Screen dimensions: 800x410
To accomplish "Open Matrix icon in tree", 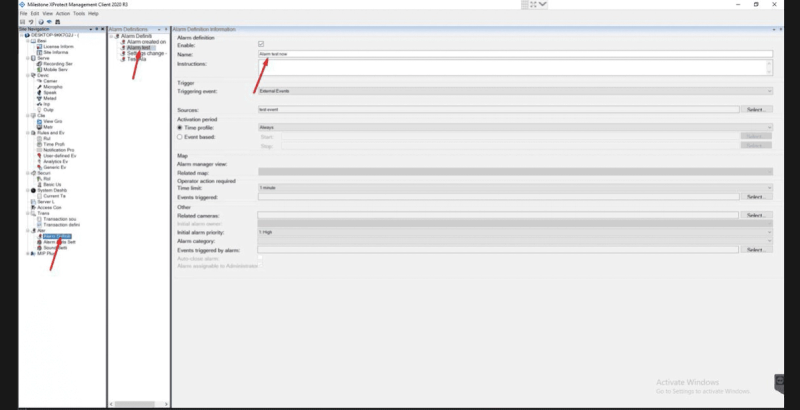I will coord(39,127).
